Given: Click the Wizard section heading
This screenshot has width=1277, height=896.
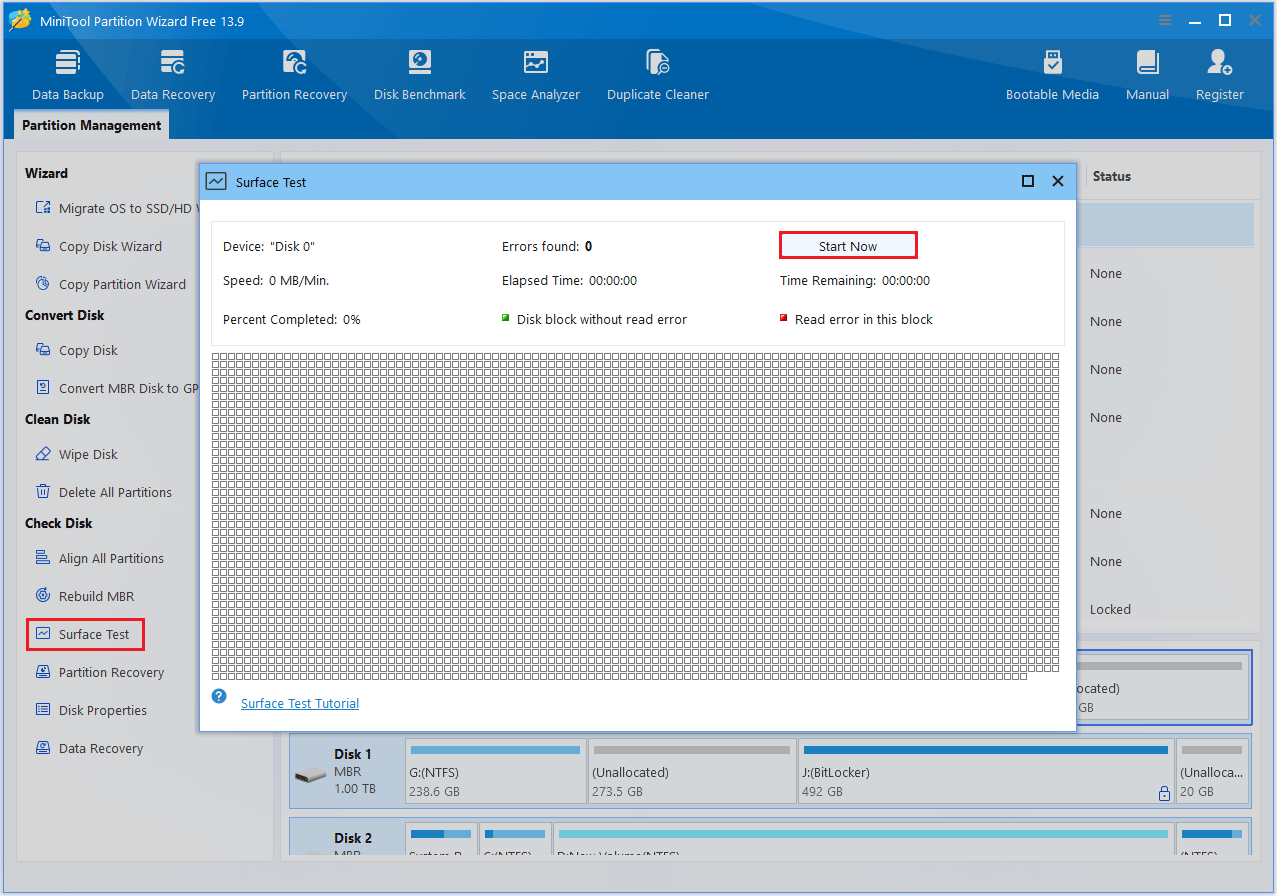Looking at the screenshot, I should click(x=47, y=173).
